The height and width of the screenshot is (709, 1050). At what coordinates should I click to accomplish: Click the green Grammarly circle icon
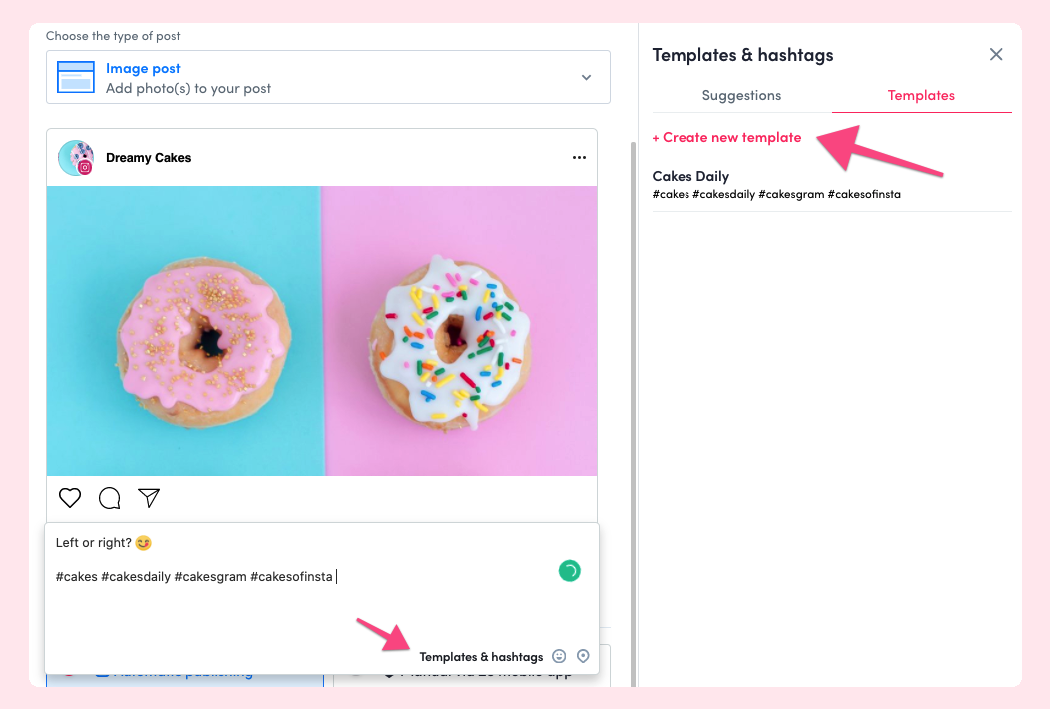coord(569,571)
